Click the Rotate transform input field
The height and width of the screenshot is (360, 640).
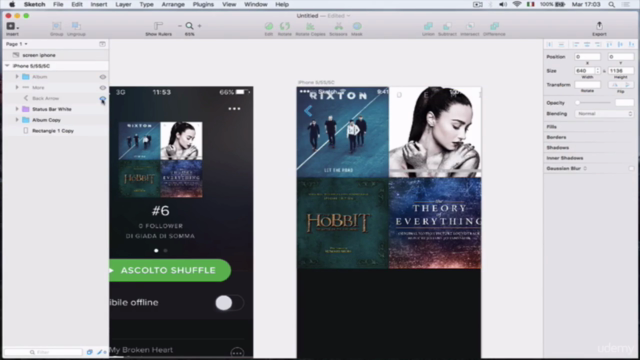click(x=587, y=84)
